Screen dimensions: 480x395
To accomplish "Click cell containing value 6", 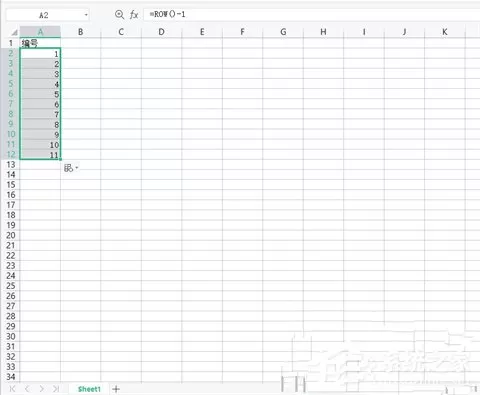I will [40, 104].
